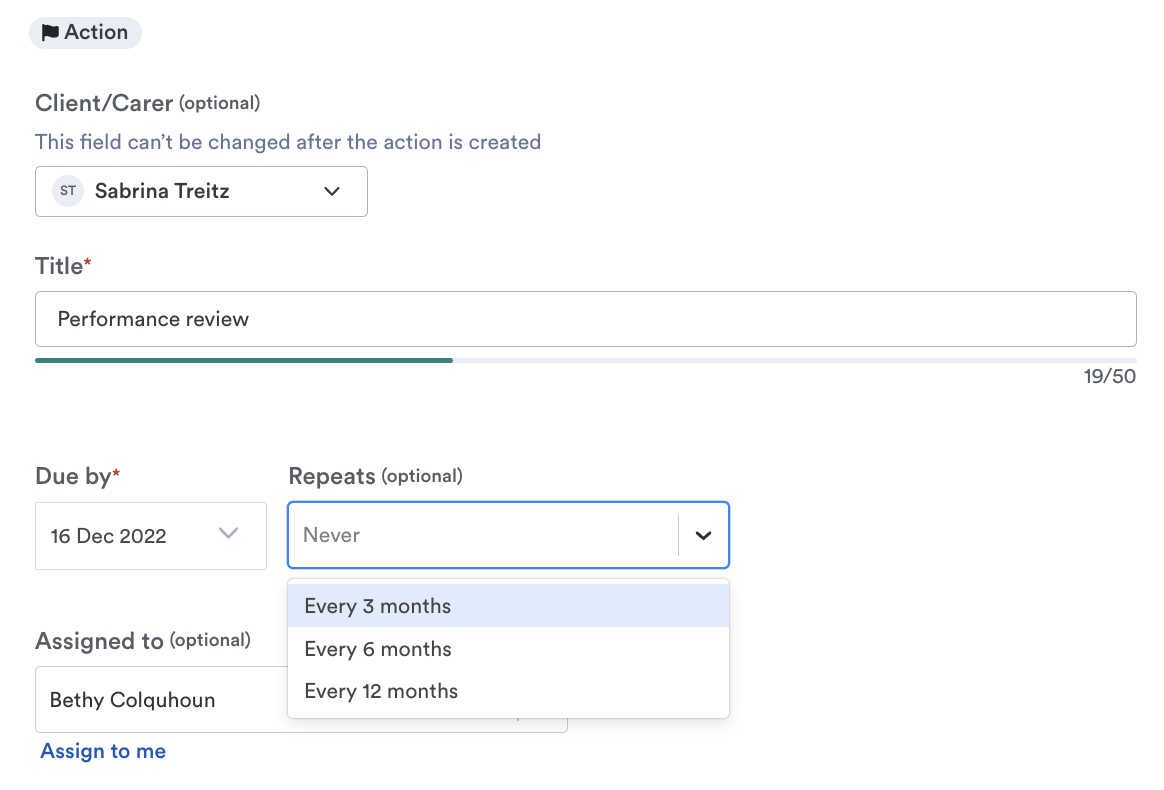1164x790 pixels.
Task: Click the ST avatar beside Sabrina Treitz
Action: pyautogui.click(x=68, y=191)
